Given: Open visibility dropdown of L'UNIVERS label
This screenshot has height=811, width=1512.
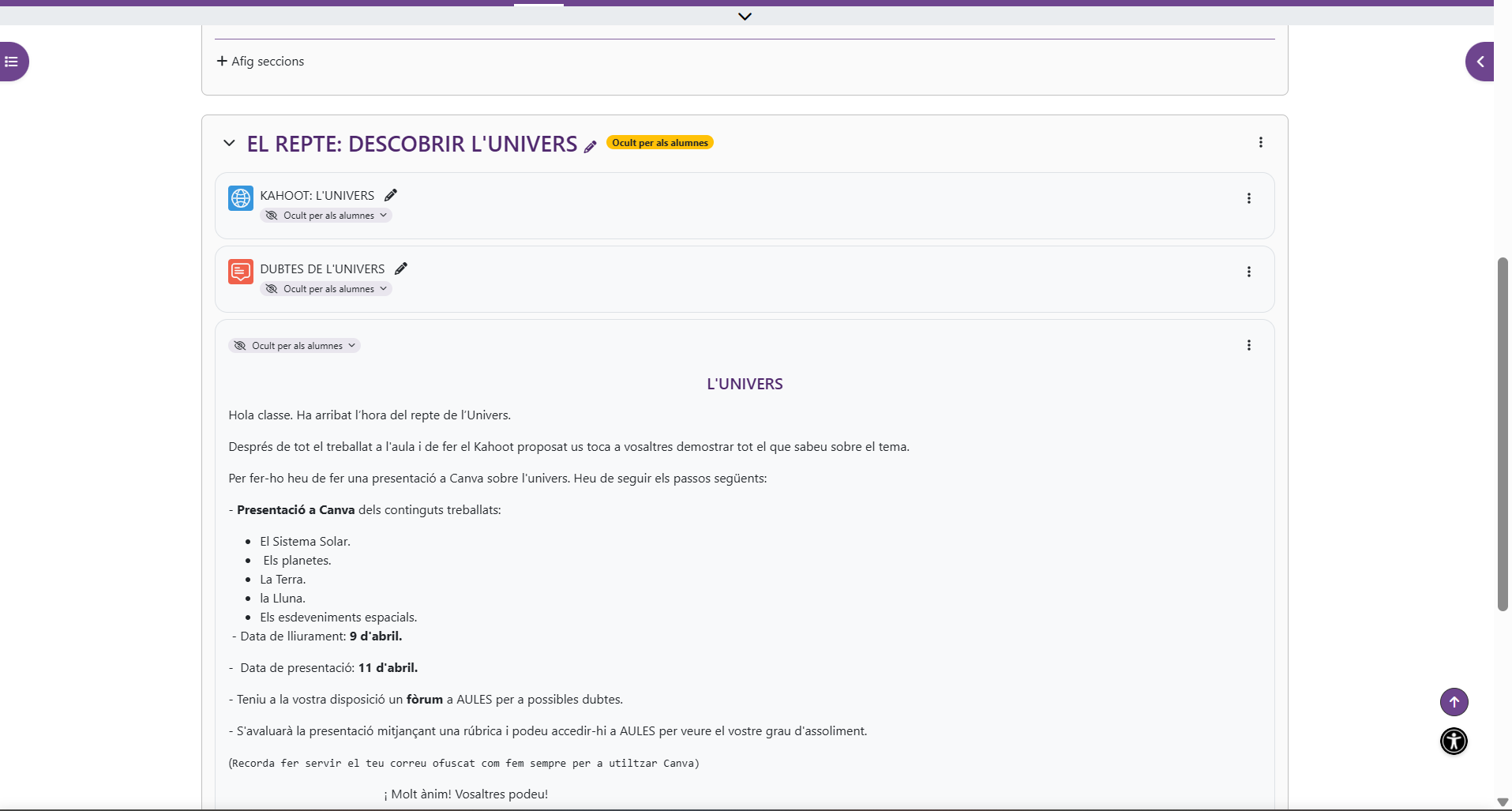Looking at the screenshot, I should coord(295,346).
